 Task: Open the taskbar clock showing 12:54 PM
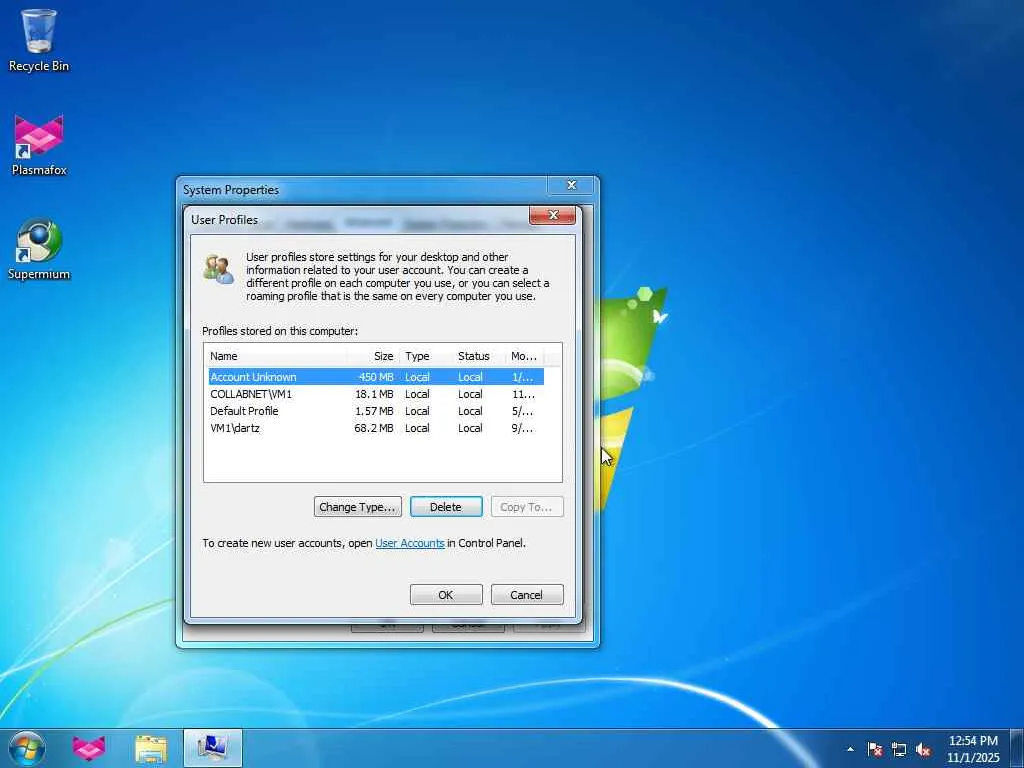click(x=973, y=748)
